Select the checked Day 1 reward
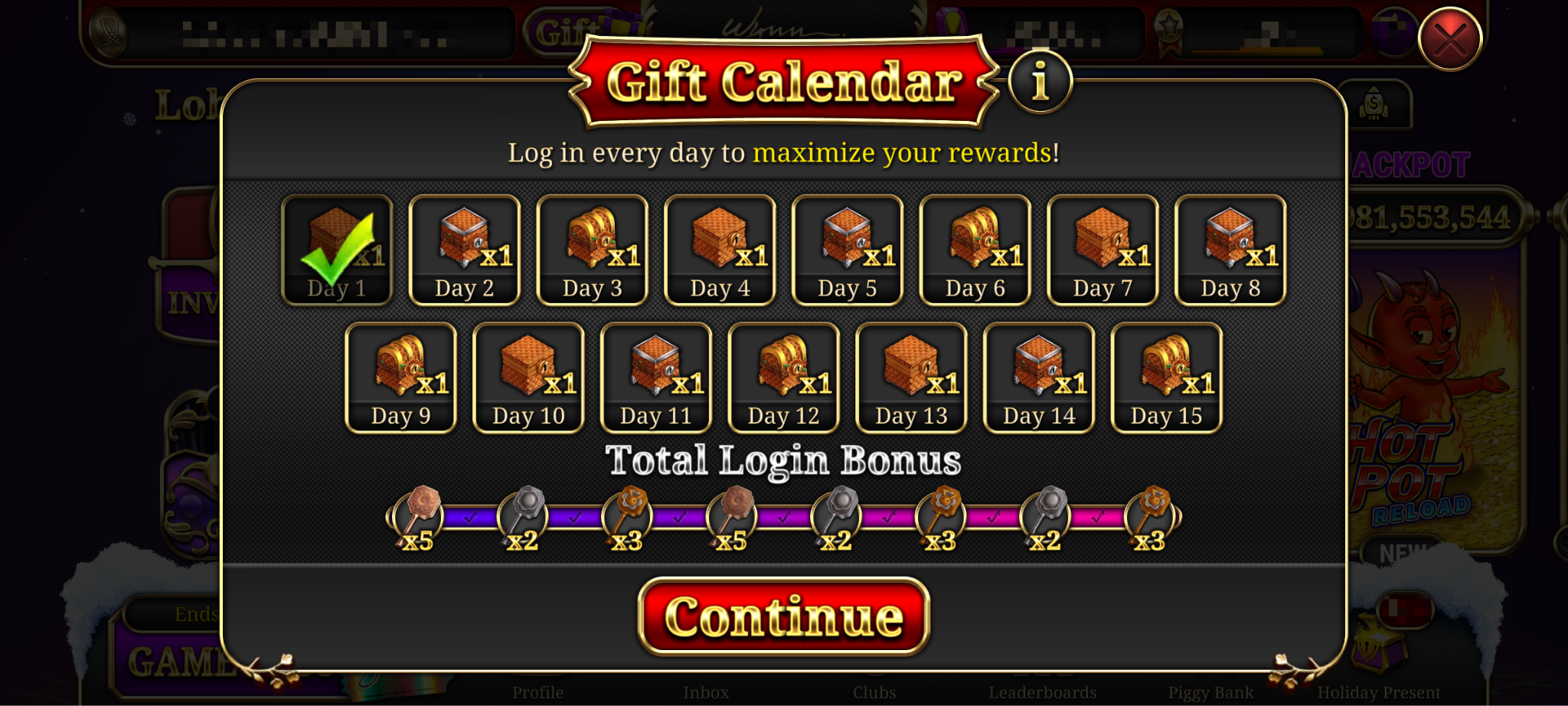 [337, 250]
